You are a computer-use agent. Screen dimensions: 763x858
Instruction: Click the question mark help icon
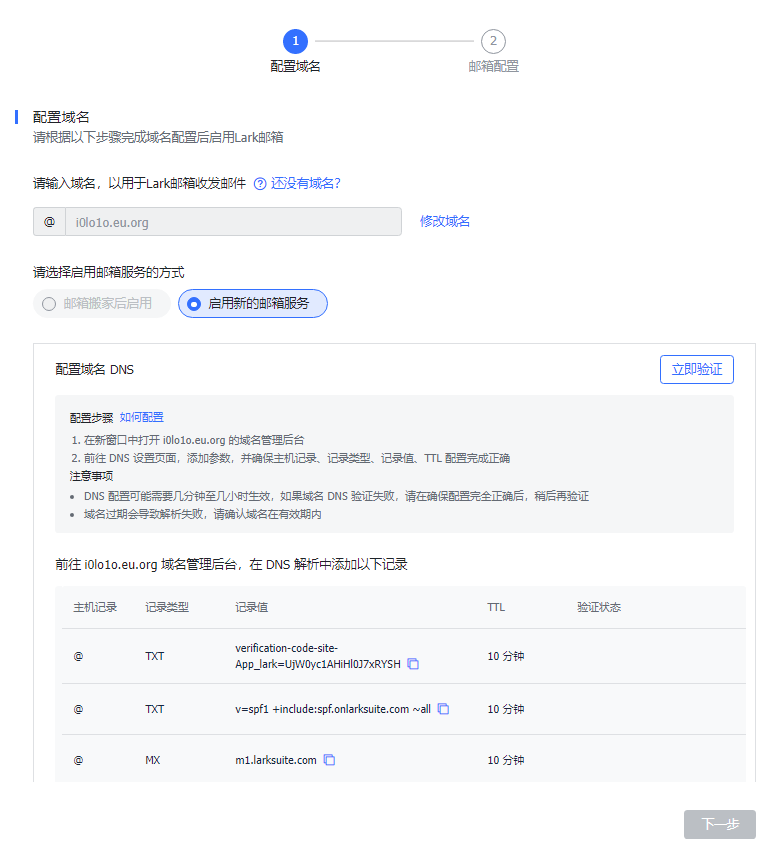click(260, 184)
